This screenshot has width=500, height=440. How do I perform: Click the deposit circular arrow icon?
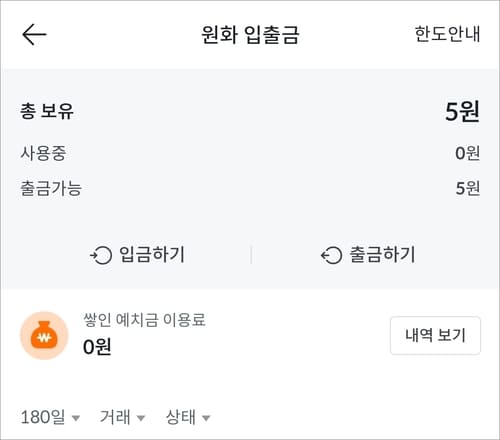click(101, 255)
